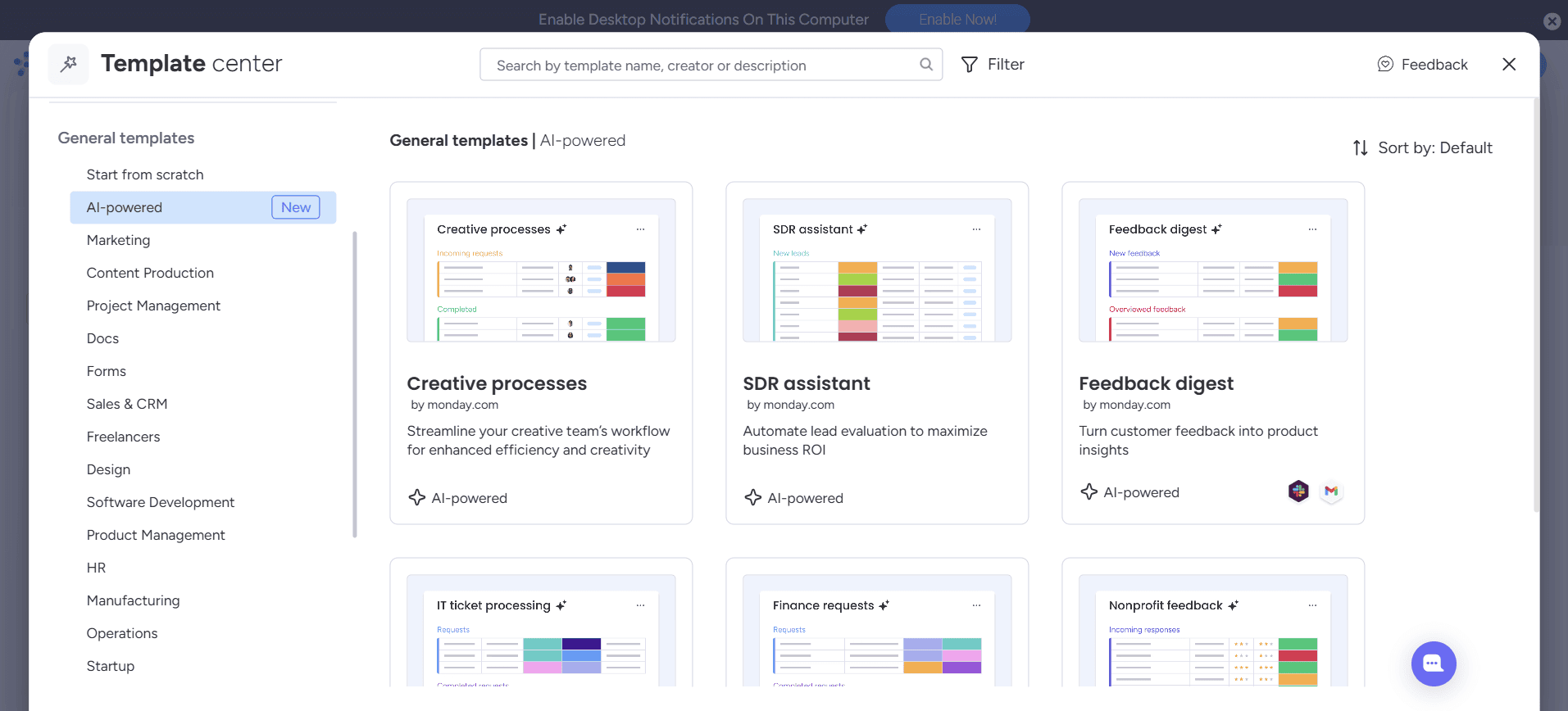Focus the template search field
The width and height of the screenshot is (1568, 711).
(x=711, y=65)
